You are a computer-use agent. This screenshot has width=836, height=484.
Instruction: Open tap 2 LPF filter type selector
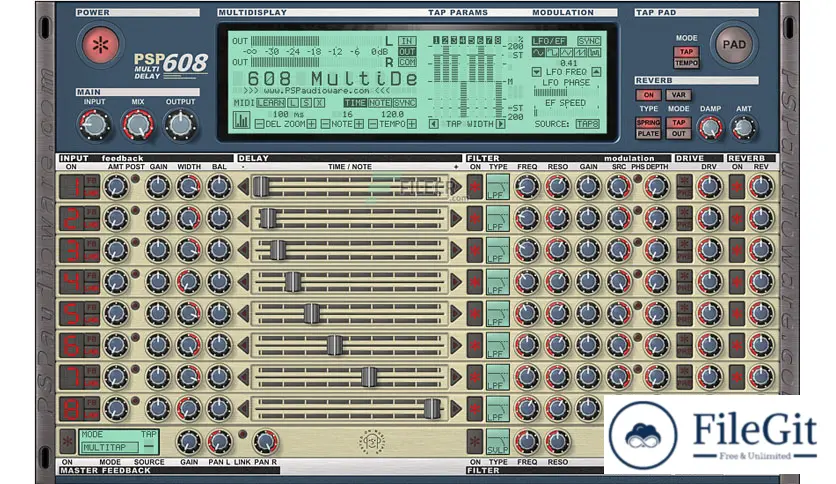(497, 219)
